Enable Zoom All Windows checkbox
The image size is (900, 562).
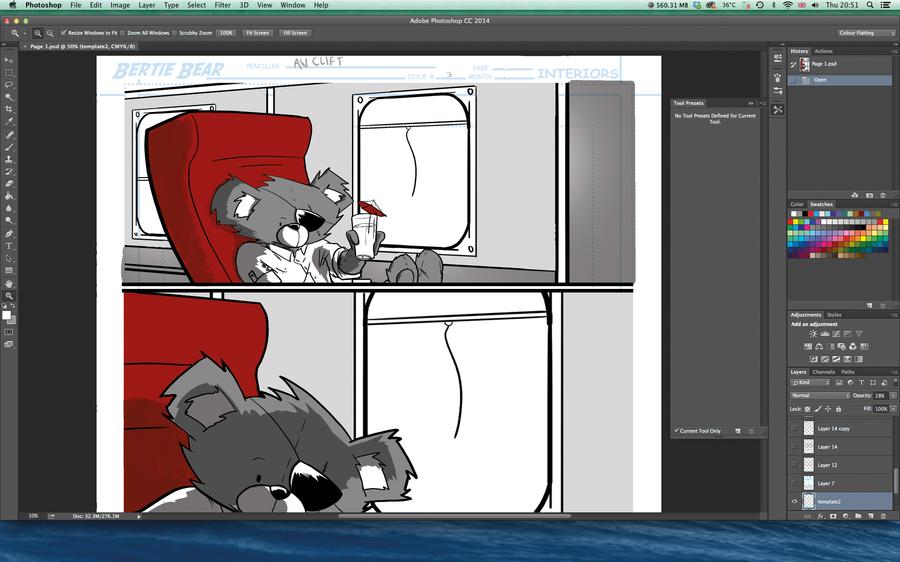pos(123,33)
